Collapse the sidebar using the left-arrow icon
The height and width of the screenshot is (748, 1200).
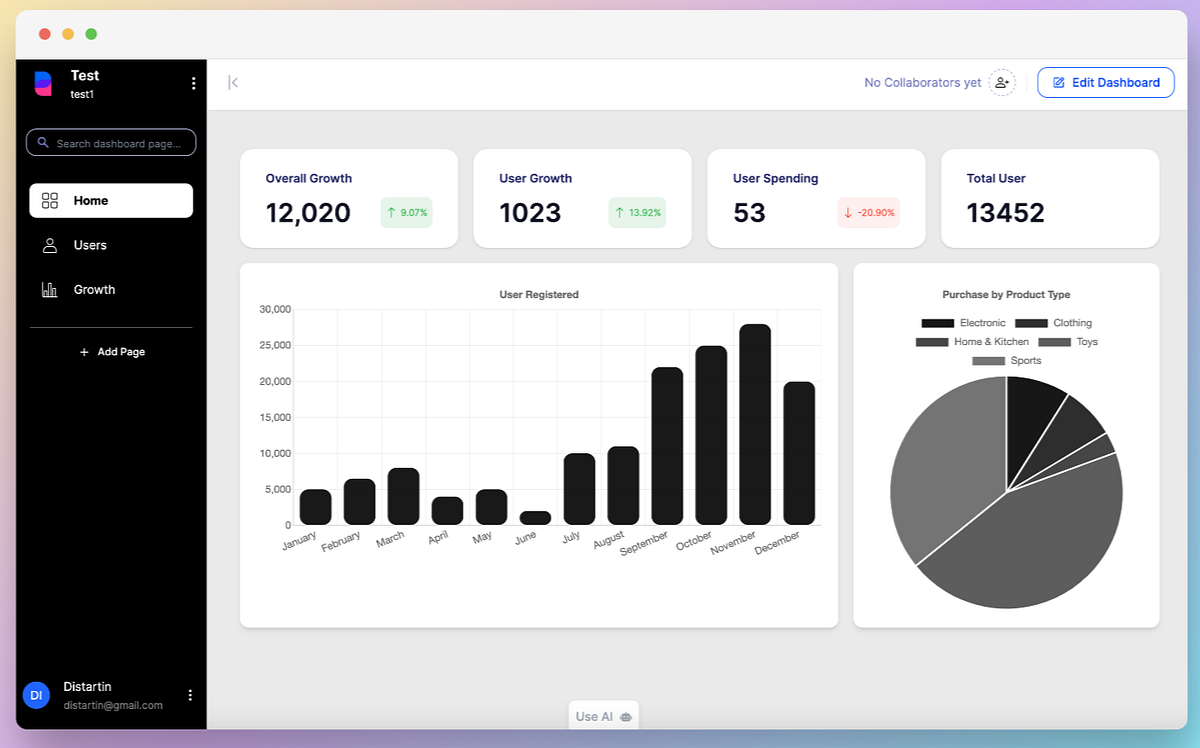click(232, 82)
